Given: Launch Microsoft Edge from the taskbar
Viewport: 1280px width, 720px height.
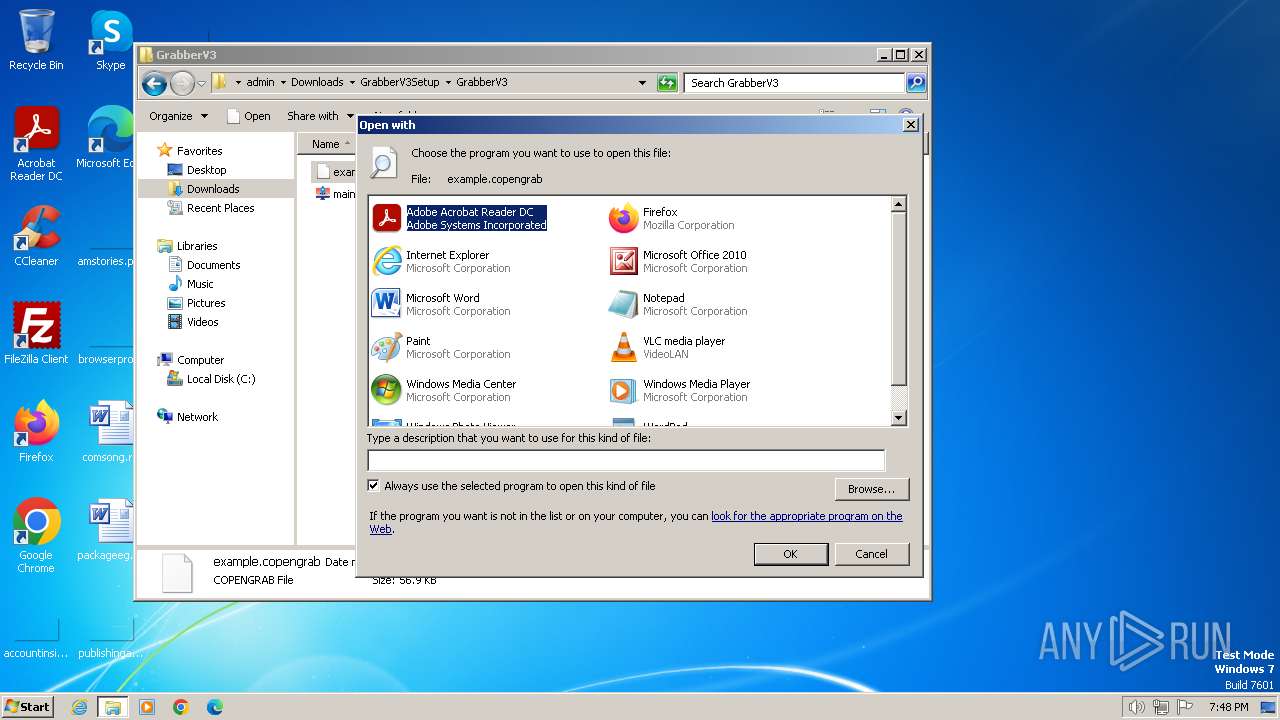Looking at the screenshot, I should [215, 707].
